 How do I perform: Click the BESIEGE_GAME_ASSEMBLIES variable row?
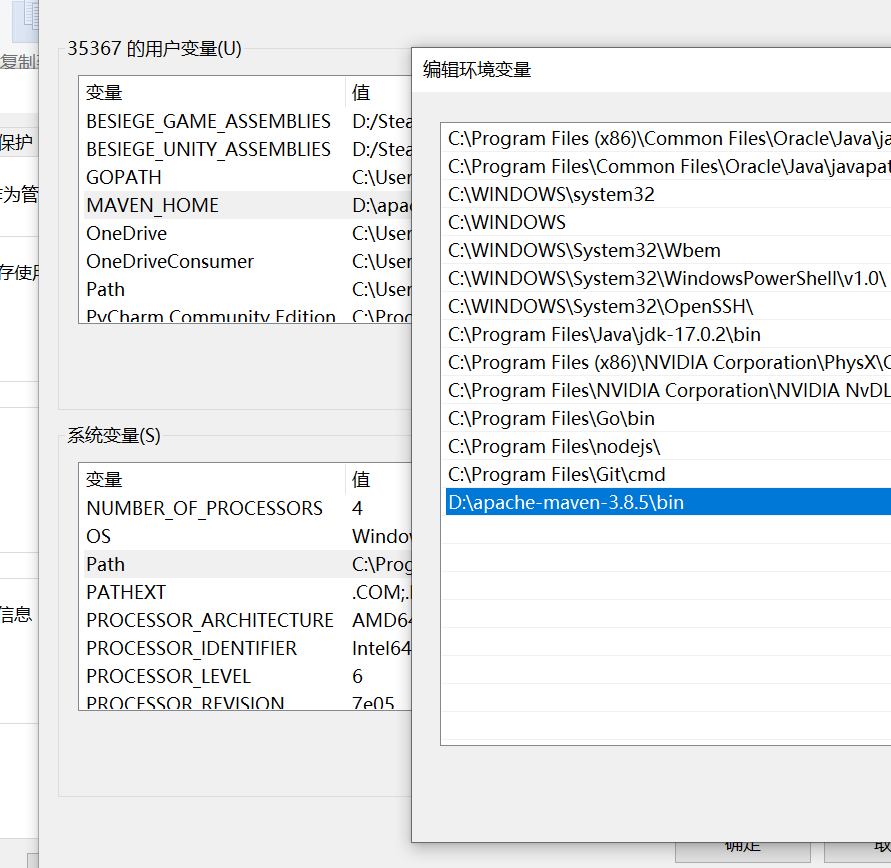[x=208, y=121]
